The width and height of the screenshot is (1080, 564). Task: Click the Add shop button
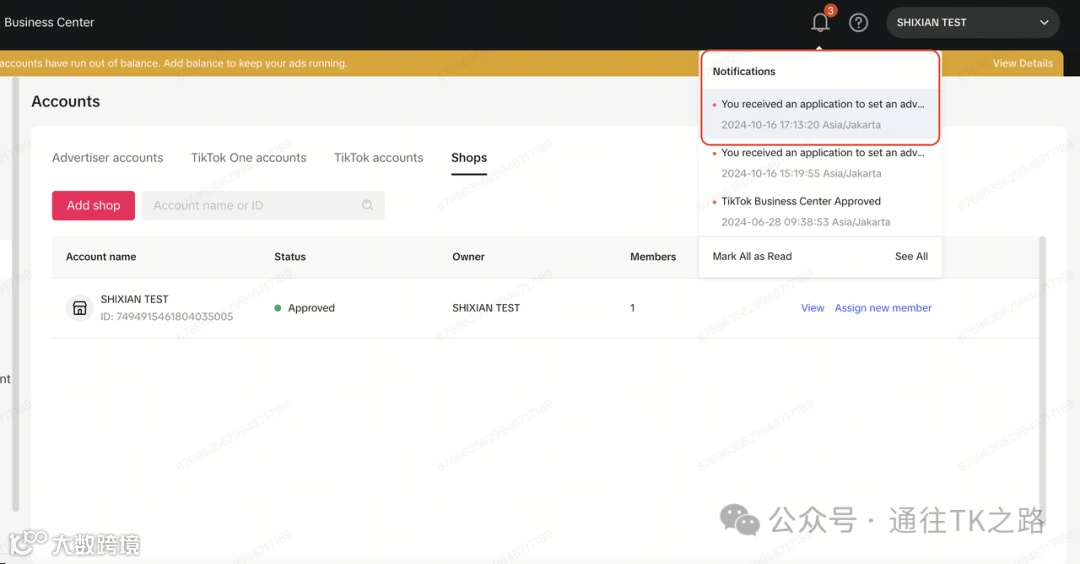click(x=94, y=205)
